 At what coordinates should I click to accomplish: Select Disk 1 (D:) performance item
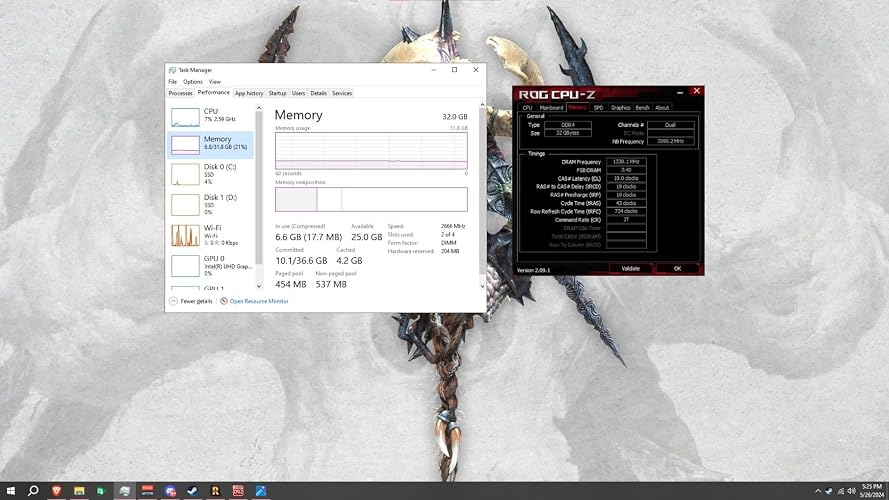[x=210, y=205]
